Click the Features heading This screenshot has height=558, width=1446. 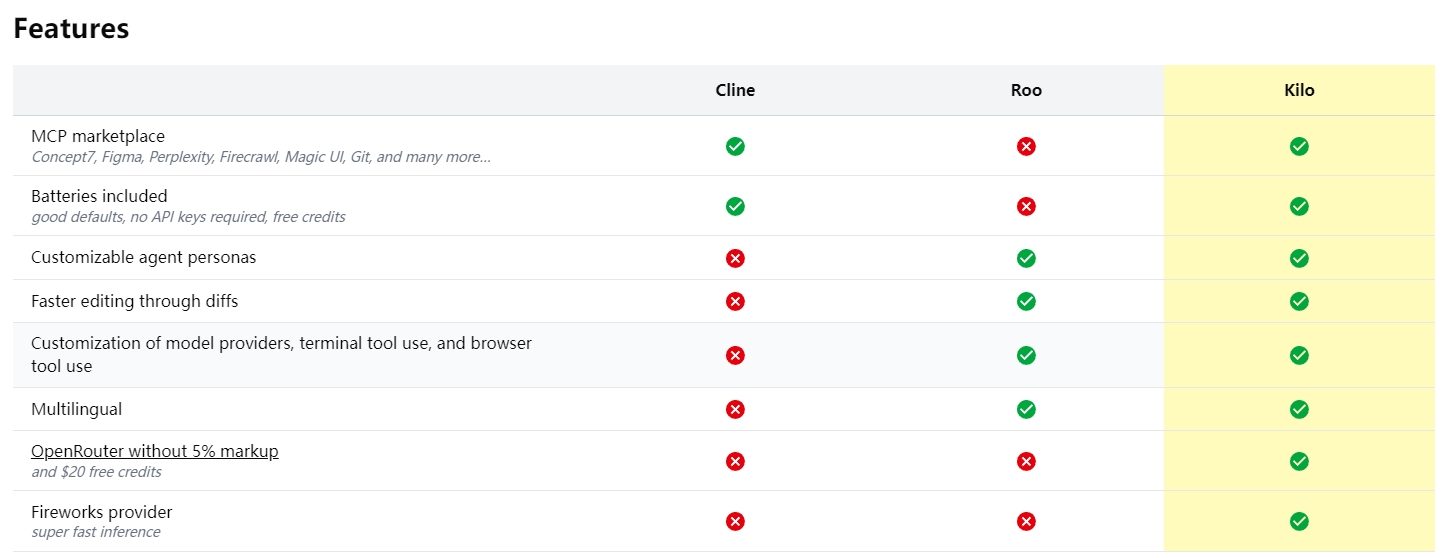(x=71, y=29)
